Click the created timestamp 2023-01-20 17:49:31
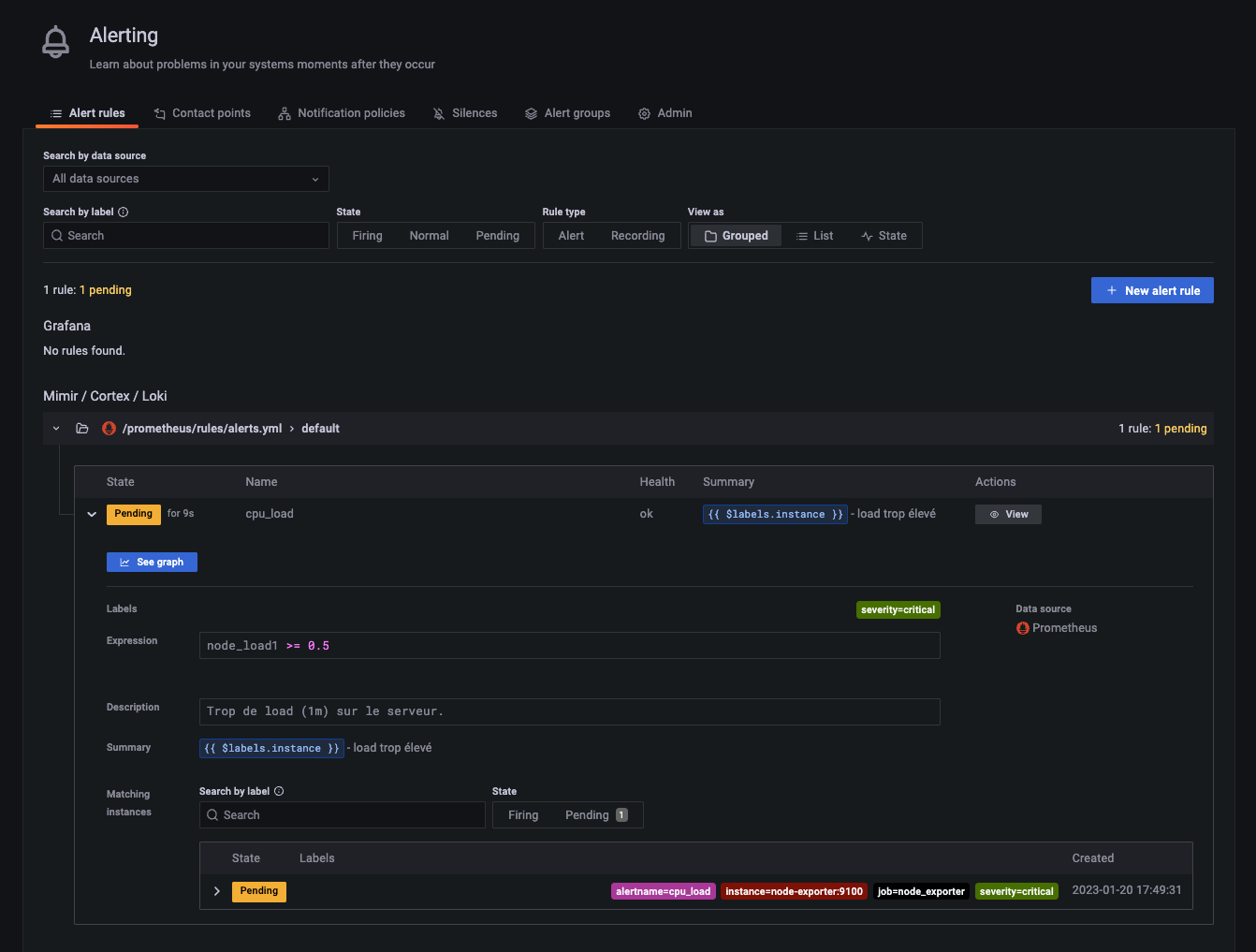This screenshot has height=952, width=1256. pos(1127,890)
